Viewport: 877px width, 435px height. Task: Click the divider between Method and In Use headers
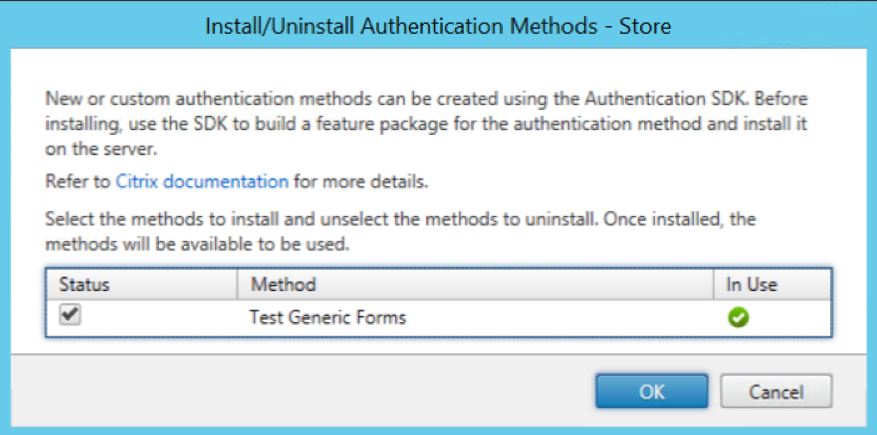pyautogui.click(x=713, y=285)
